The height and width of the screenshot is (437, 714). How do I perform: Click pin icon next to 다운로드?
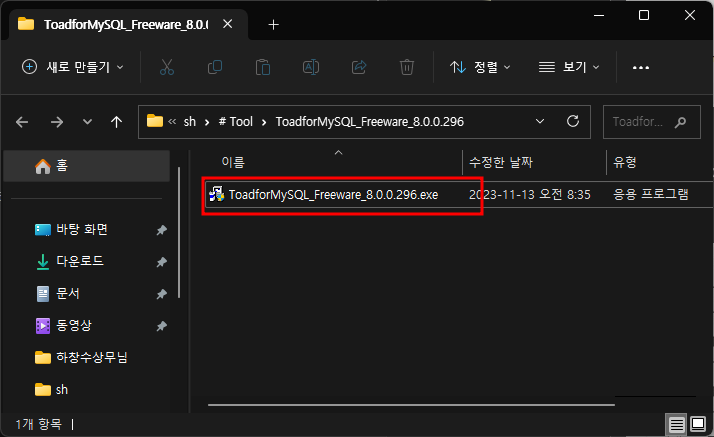[x=161, y=262]
